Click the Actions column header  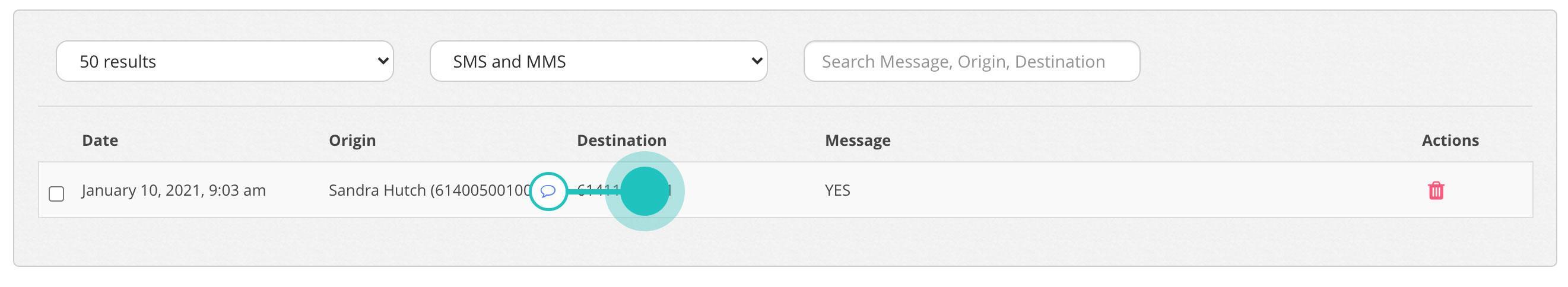(1449, 141)
